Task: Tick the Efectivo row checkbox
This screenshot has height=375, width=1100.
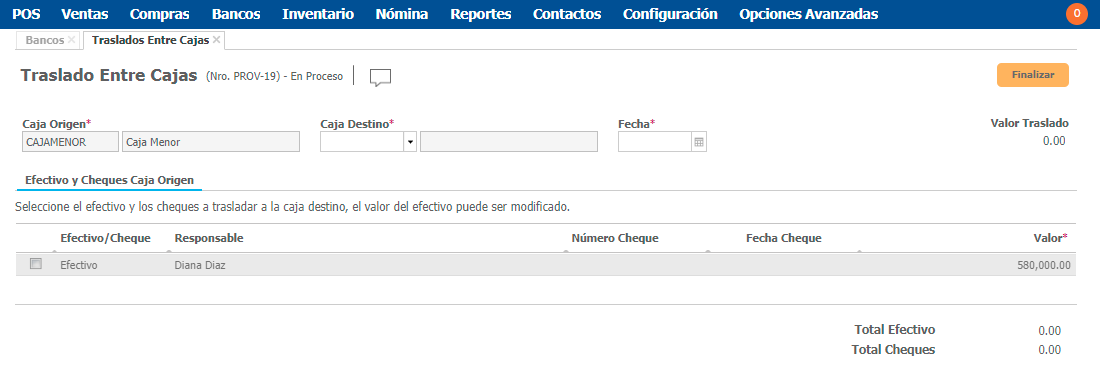Action: tap(36, 264)
